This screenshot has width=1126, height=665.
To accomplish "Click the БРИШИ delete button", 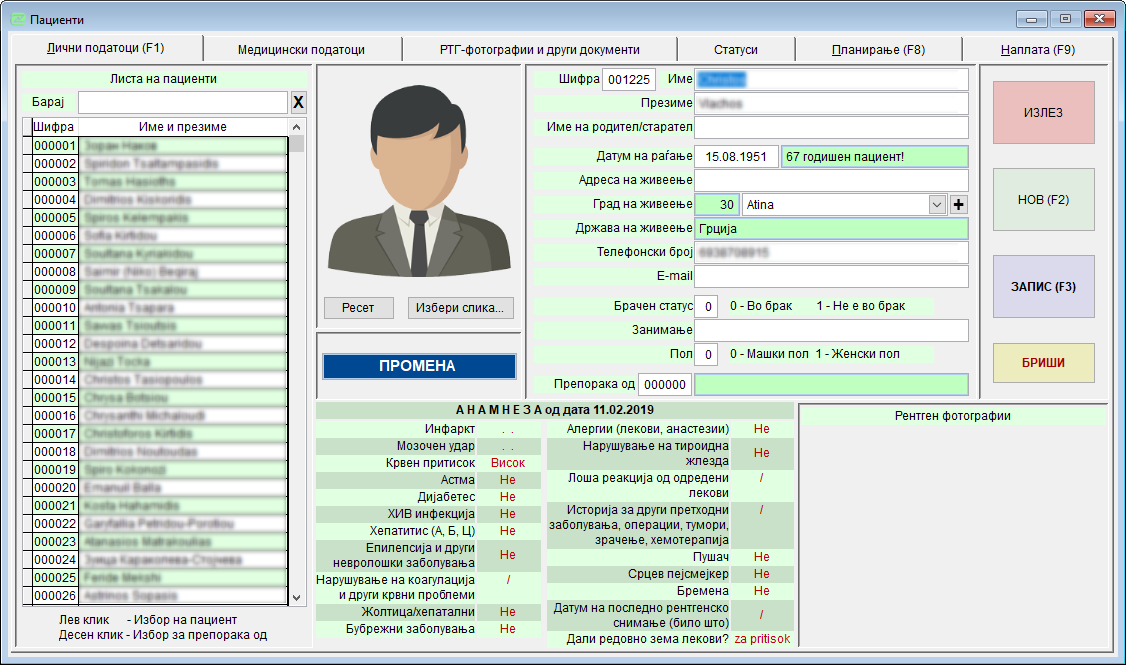I will point(1043,363).
